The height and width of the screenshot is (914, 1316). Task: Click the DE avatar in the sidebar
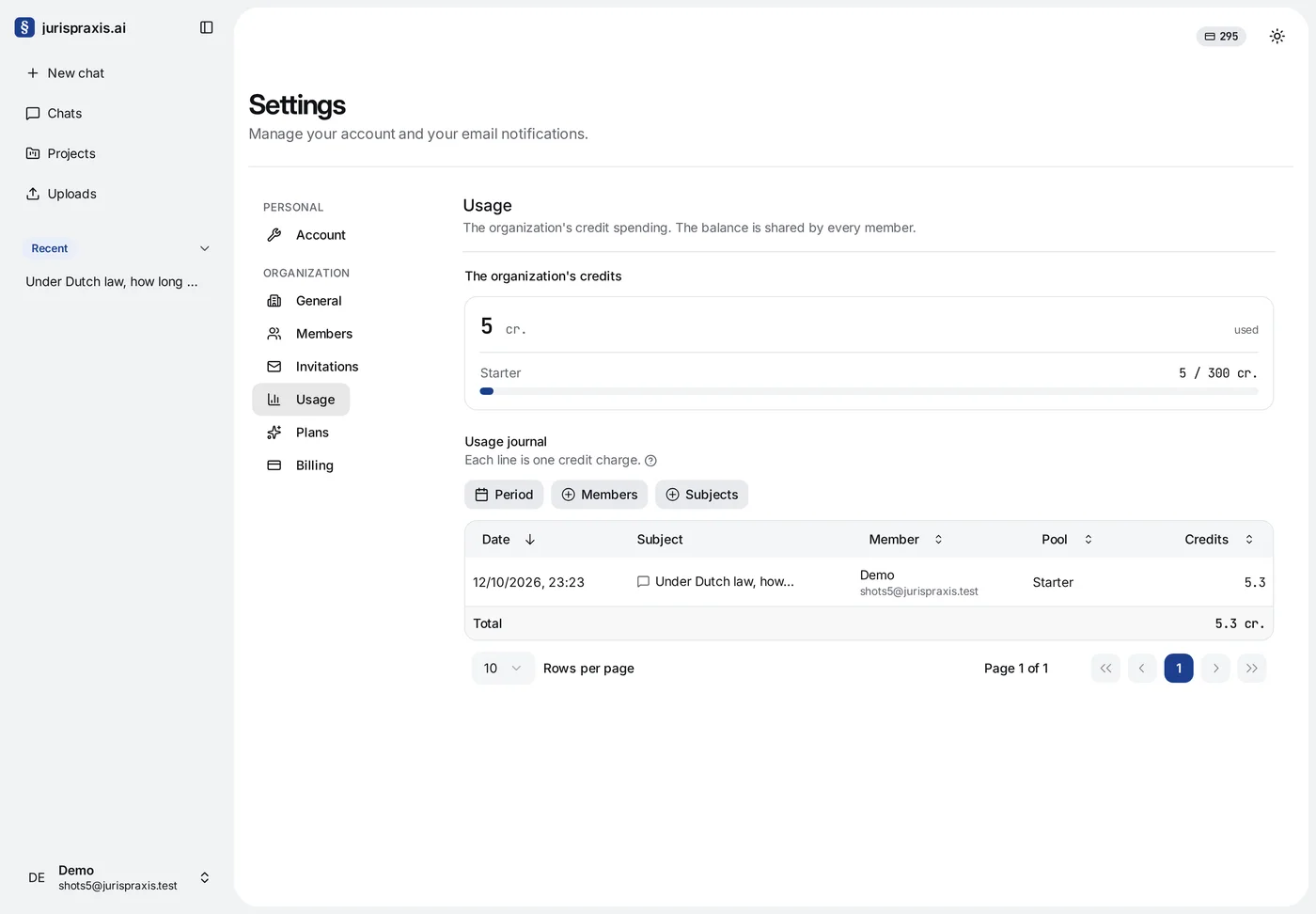37,877
